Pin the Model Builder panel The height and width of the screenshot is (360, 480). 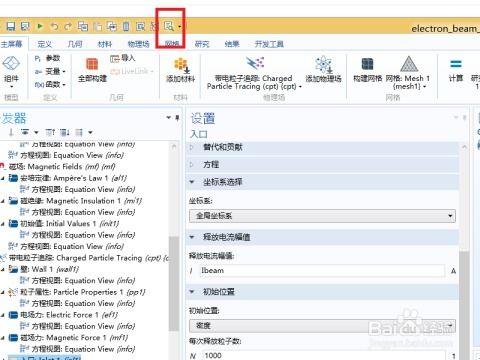coord(177,118)
